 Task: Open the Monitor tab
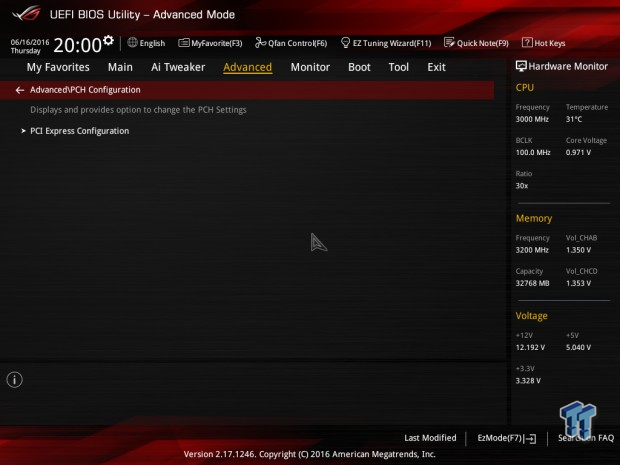(310, 67)
